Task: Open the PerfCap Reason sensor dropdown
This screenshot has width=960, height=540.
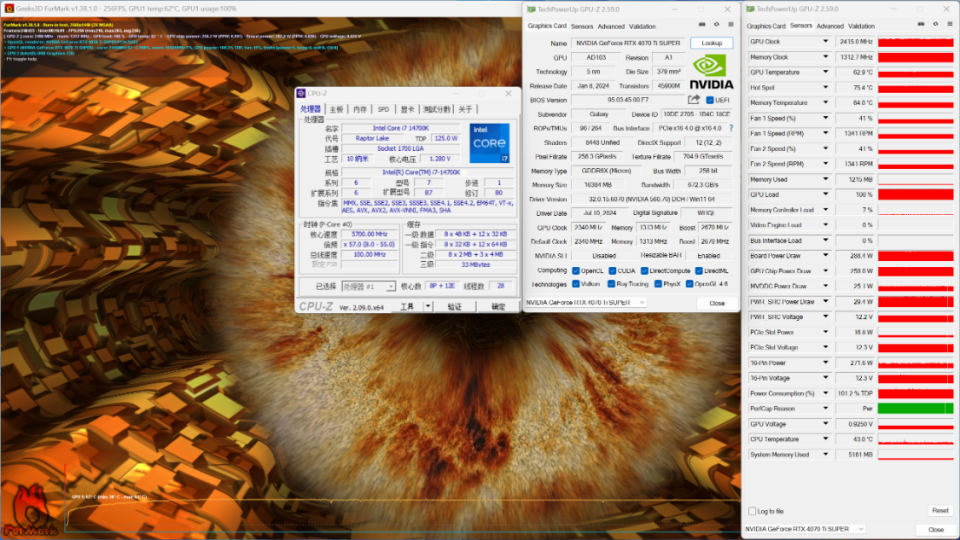Action: tap(825, 408)
